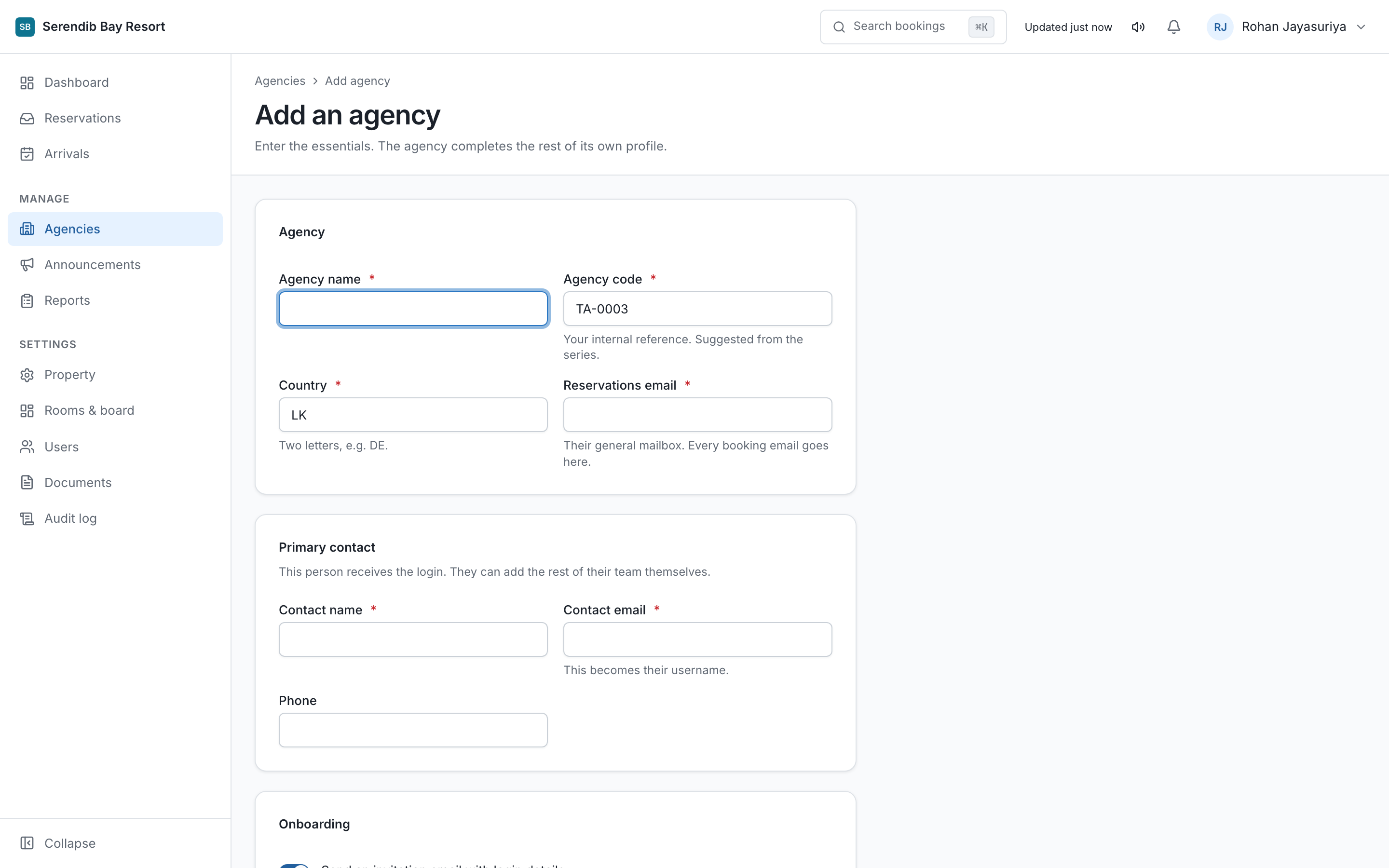The image size is (1389, 868).
Task: Click the Rohan Jayasuriya user name
Action: pyautogui.click(x=1294, y=27)
